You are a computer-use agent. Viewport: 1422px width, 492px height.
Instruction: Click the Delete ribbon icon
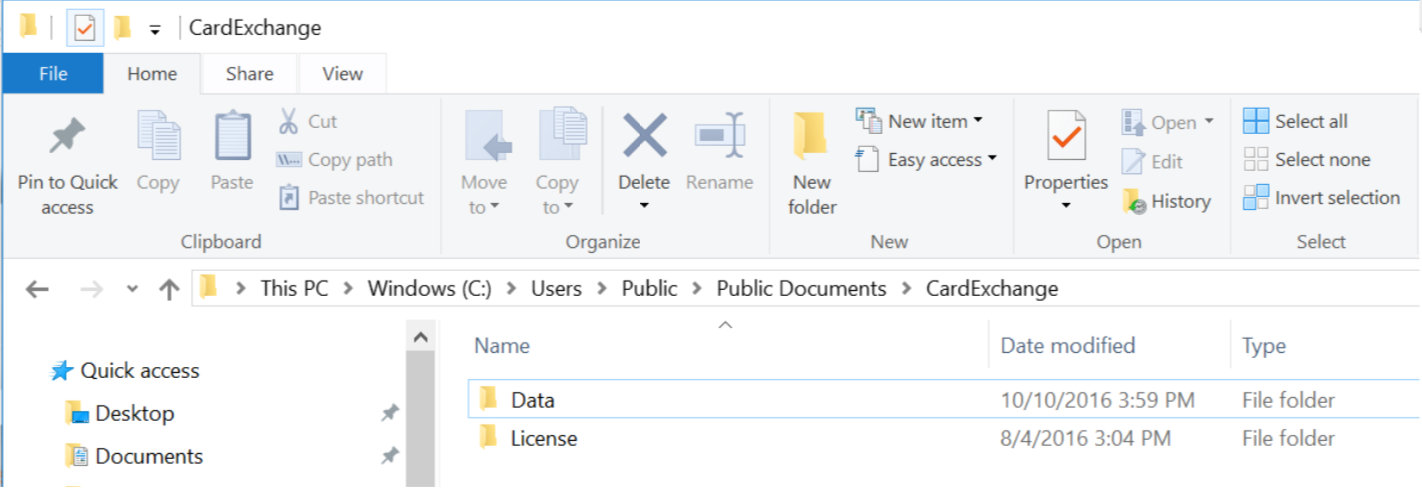(x=644, y=137)
